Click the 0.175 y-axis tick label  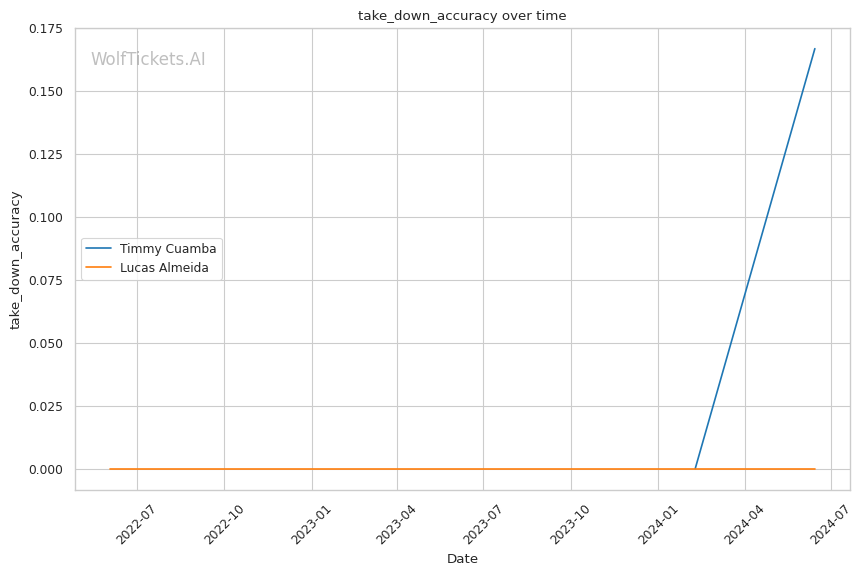pos(46,29)
